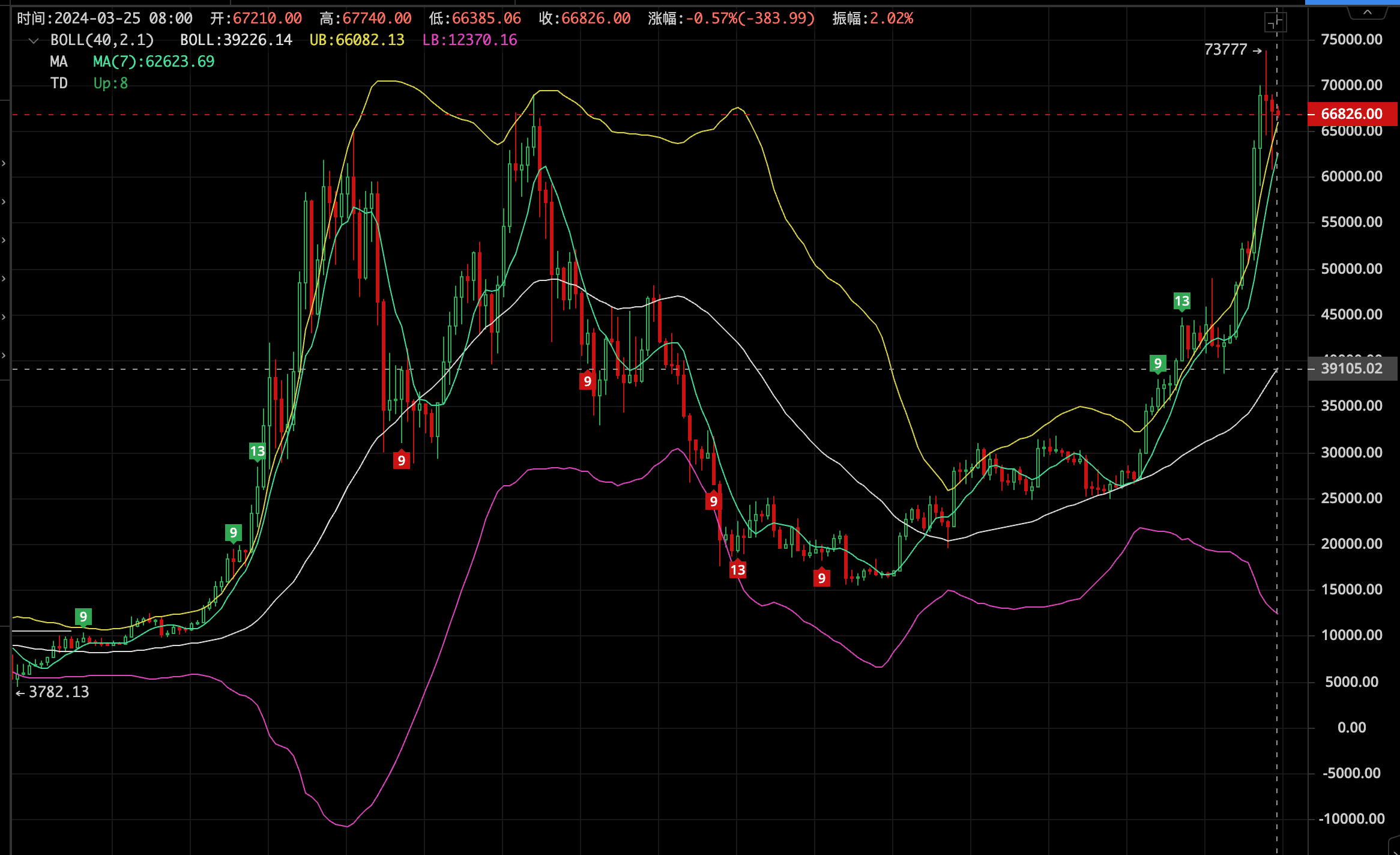
Task: Click the crosshair chart icon near the price axis
Action: pos(1275,23)
